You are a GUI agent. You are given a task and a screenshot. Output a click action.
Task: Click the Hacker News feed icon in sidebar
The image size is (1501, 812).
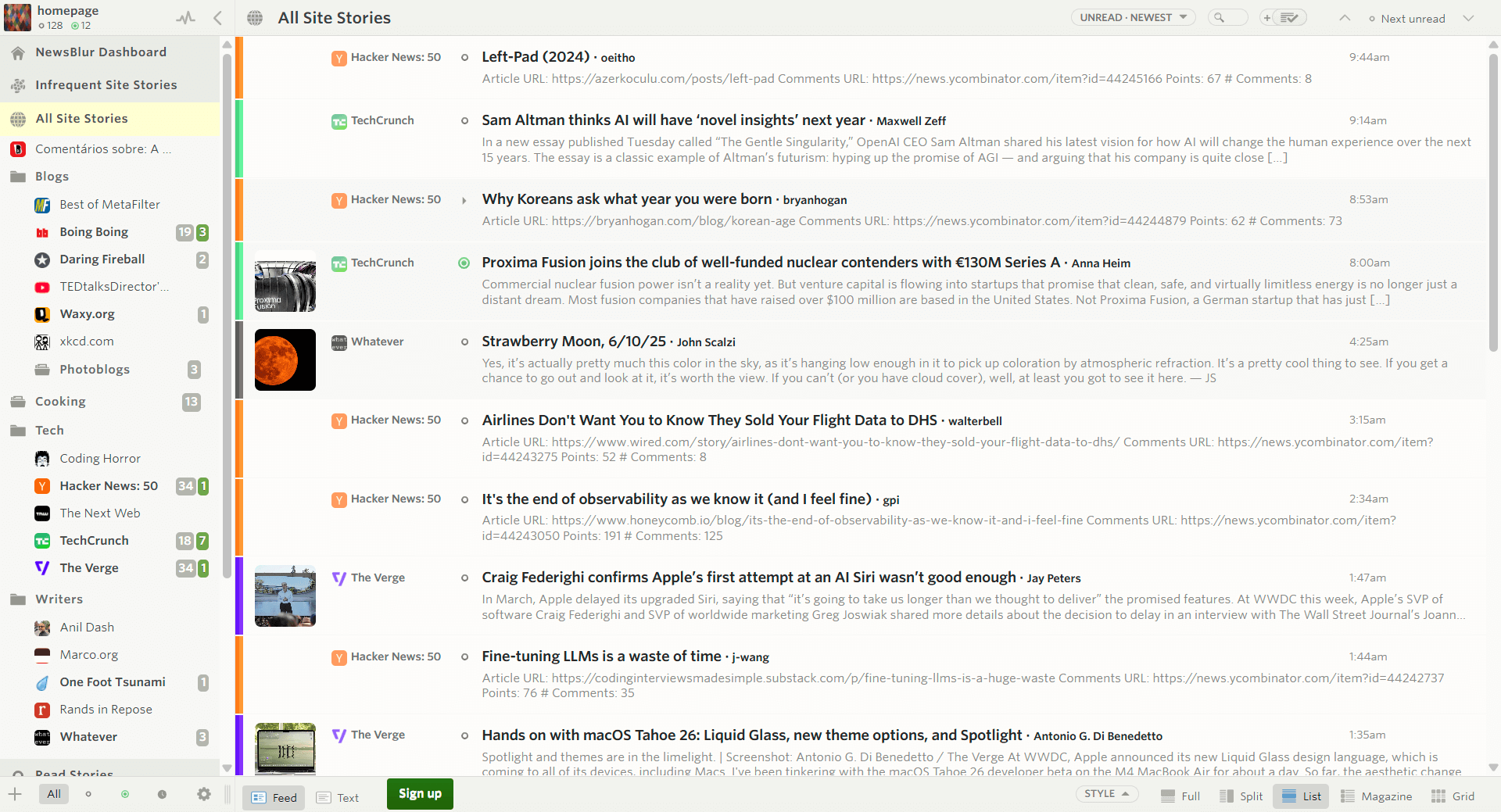point(42,486)
